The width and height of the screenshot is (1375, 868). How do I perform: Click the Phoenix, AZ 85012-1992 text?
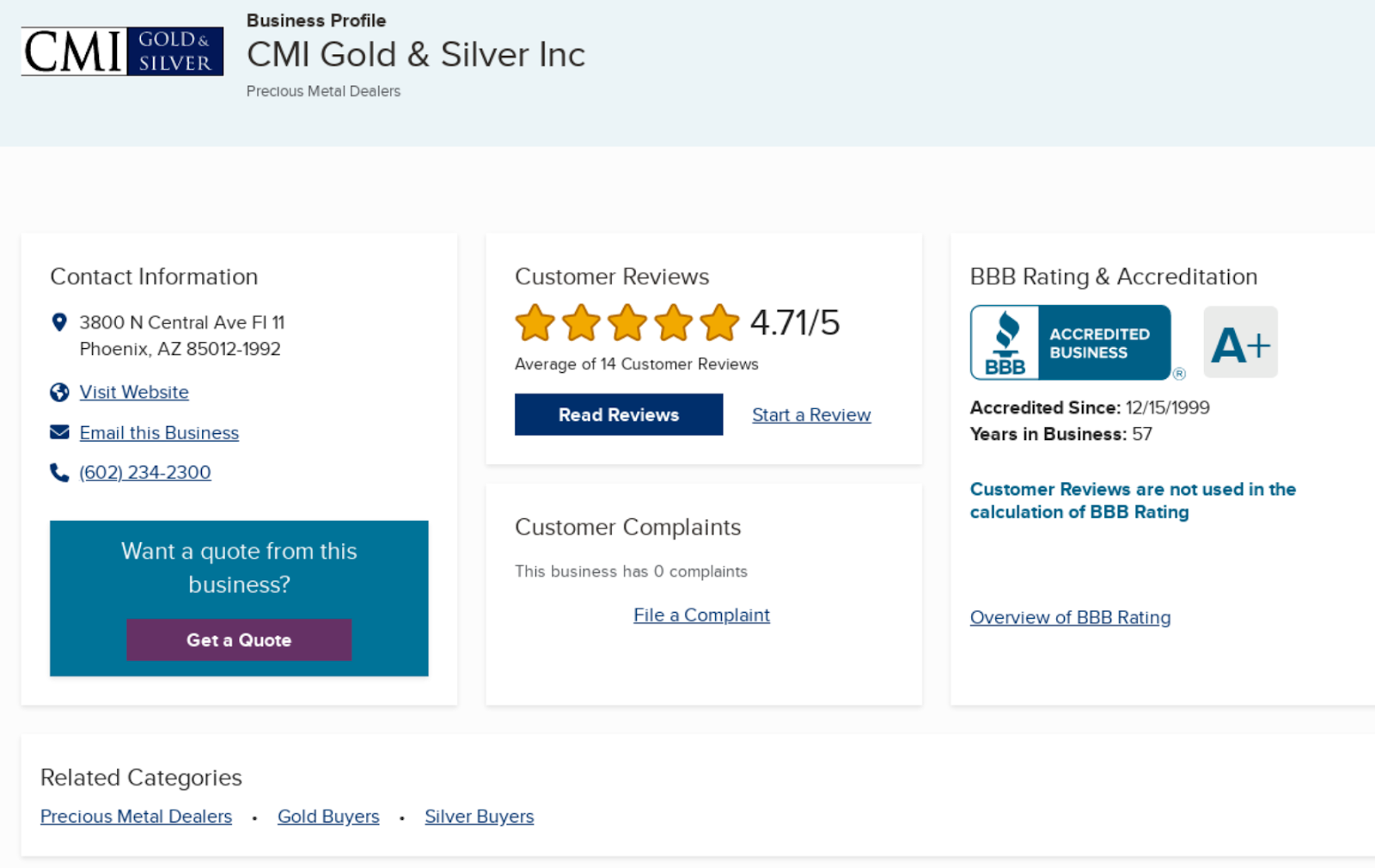click(180, 349)
